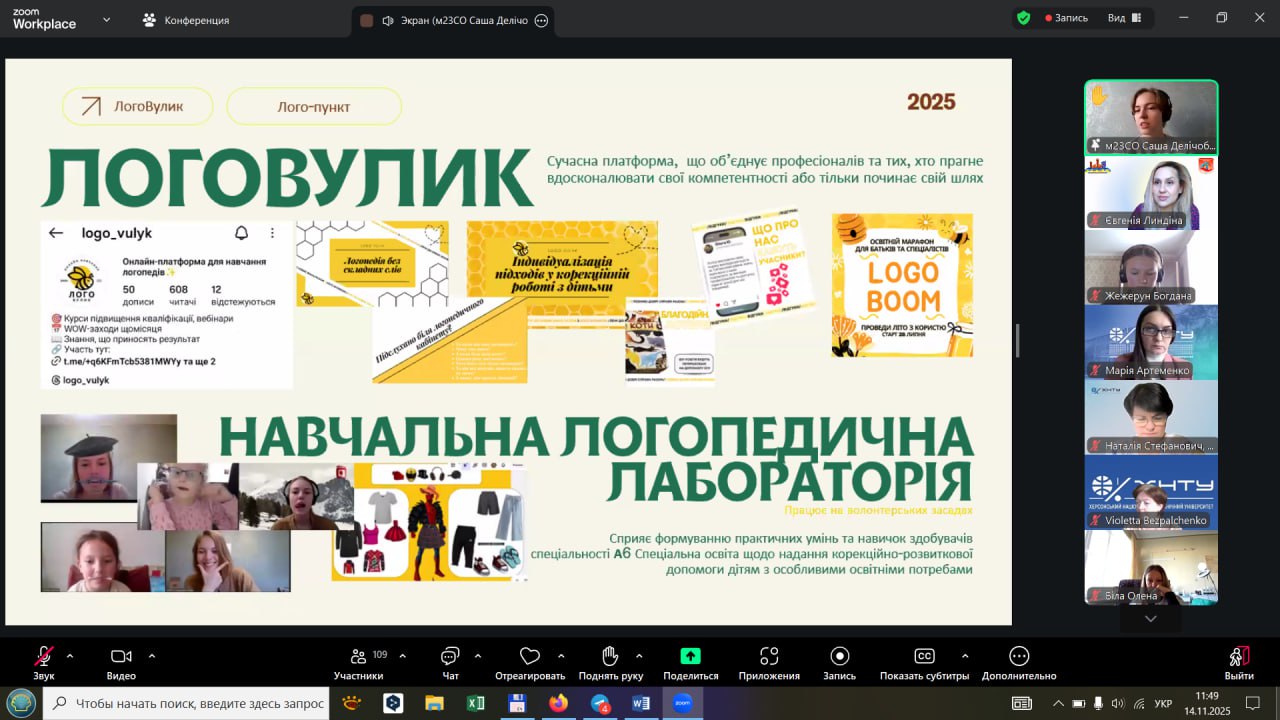Expand video options arrow beside Видео

pos(152,656)
